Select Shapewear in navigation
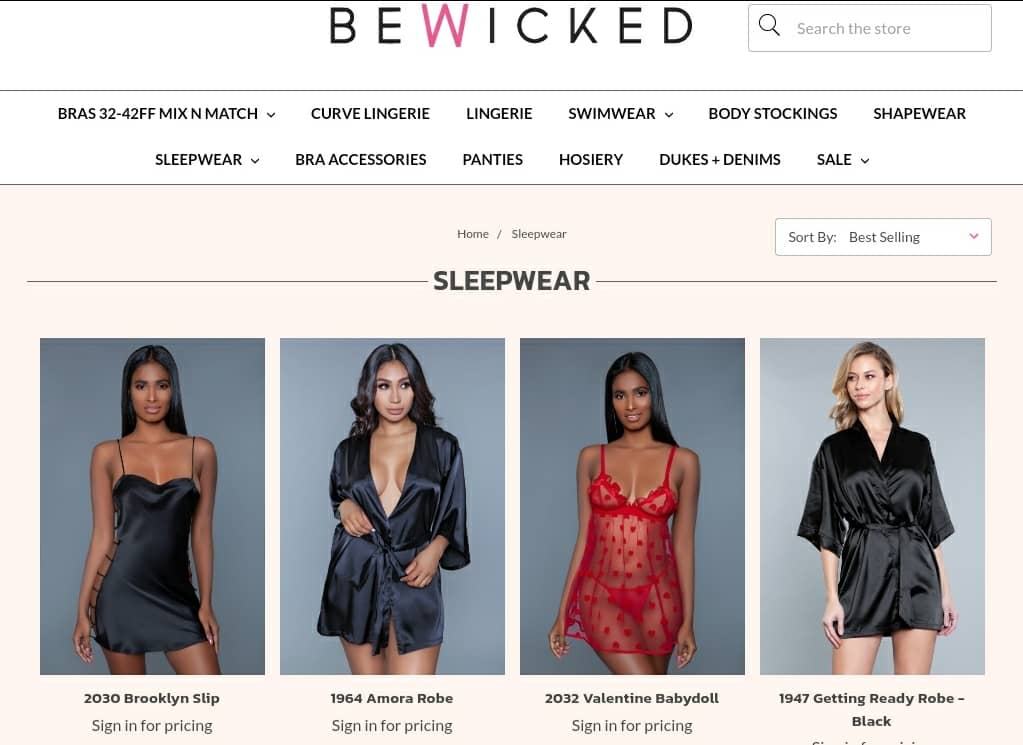 click(x=919, y=114)
